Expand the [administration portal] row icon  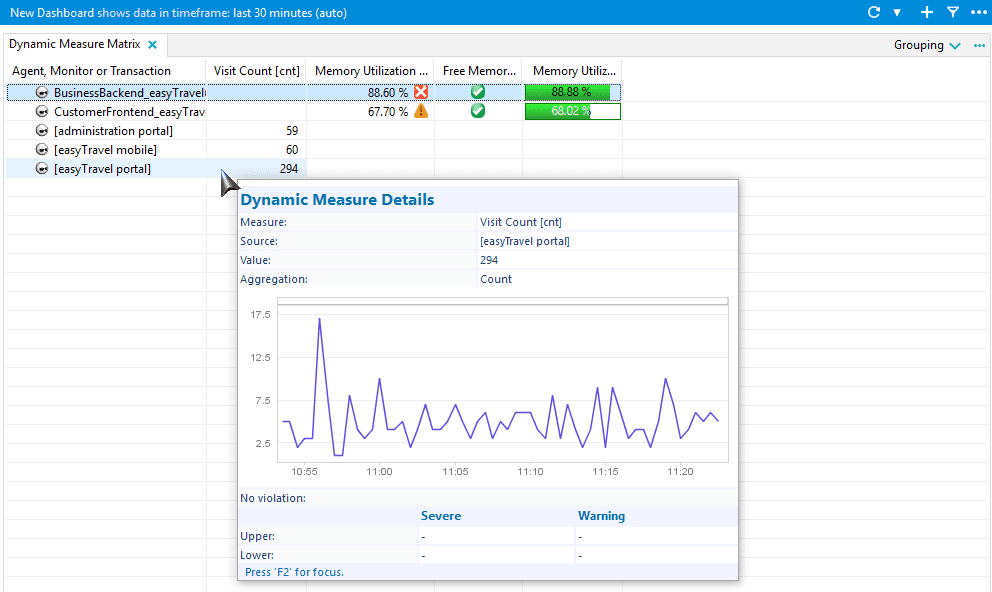(x=42, y=131)
